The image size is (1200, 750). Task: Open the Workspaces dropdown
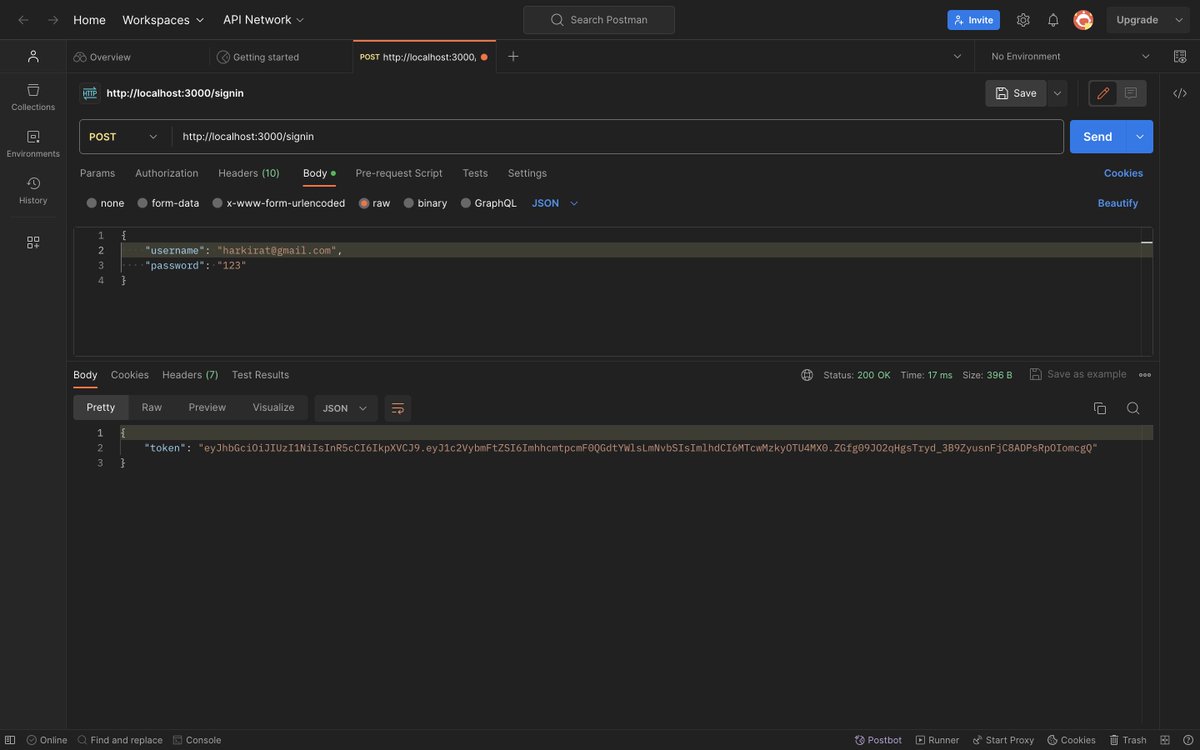[163, 20]
